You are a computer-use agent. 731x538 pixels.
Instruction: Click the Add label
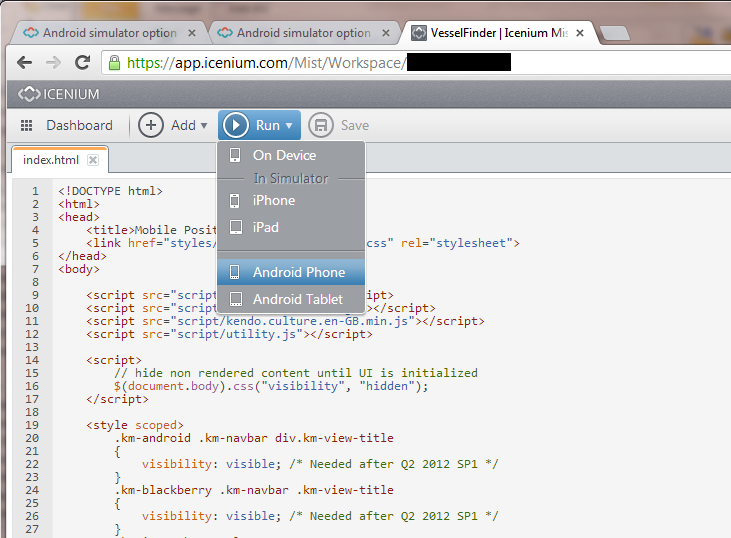coord(183,125)
